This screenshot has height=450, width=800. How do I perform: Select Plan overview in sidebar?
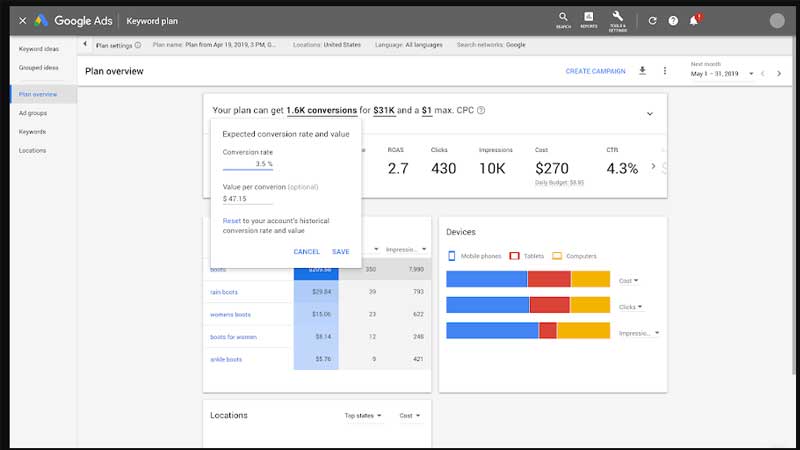38,94
